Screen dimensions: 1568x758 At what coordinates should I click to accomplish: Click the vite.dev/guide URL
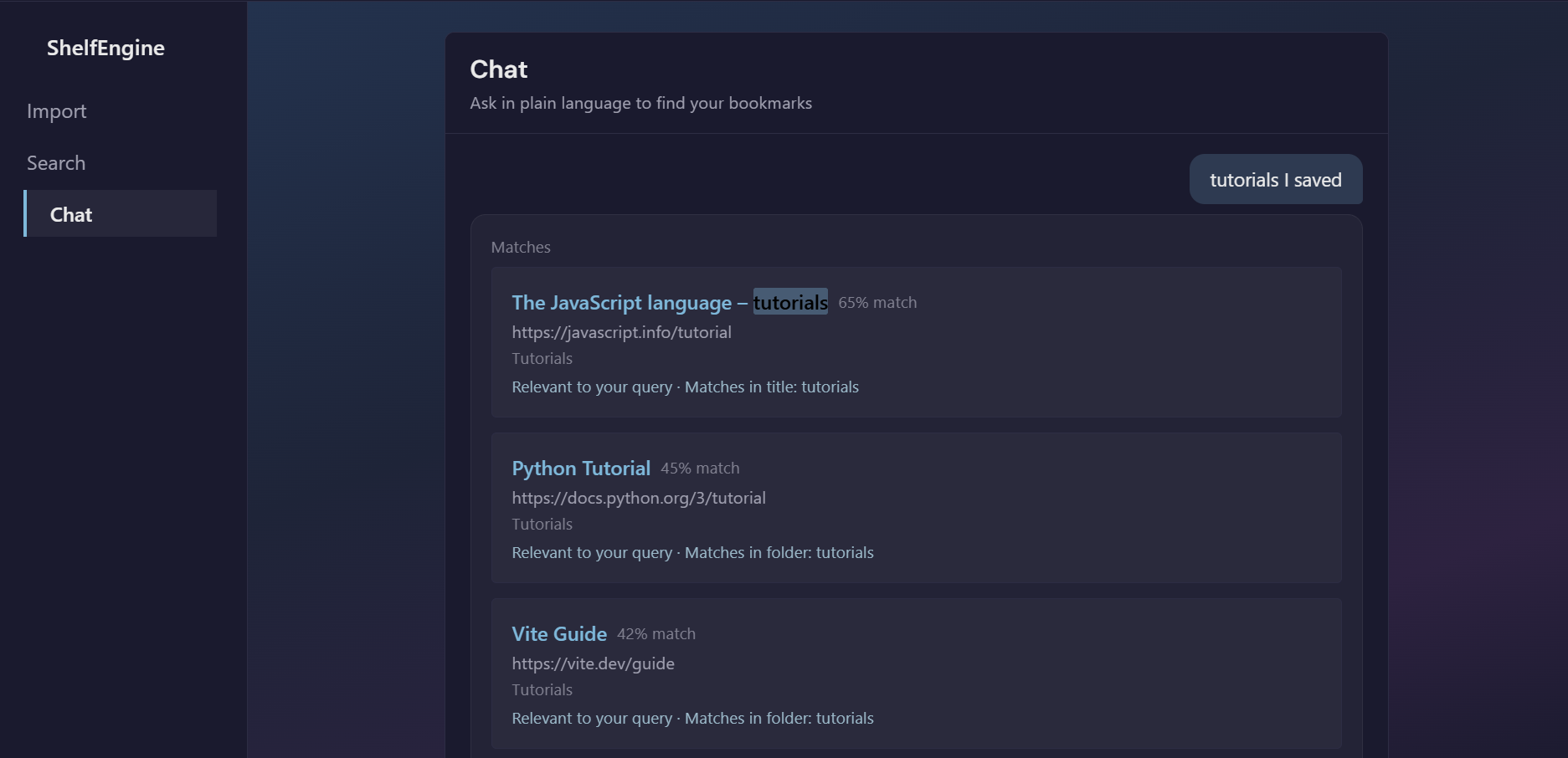pos(594,663)
